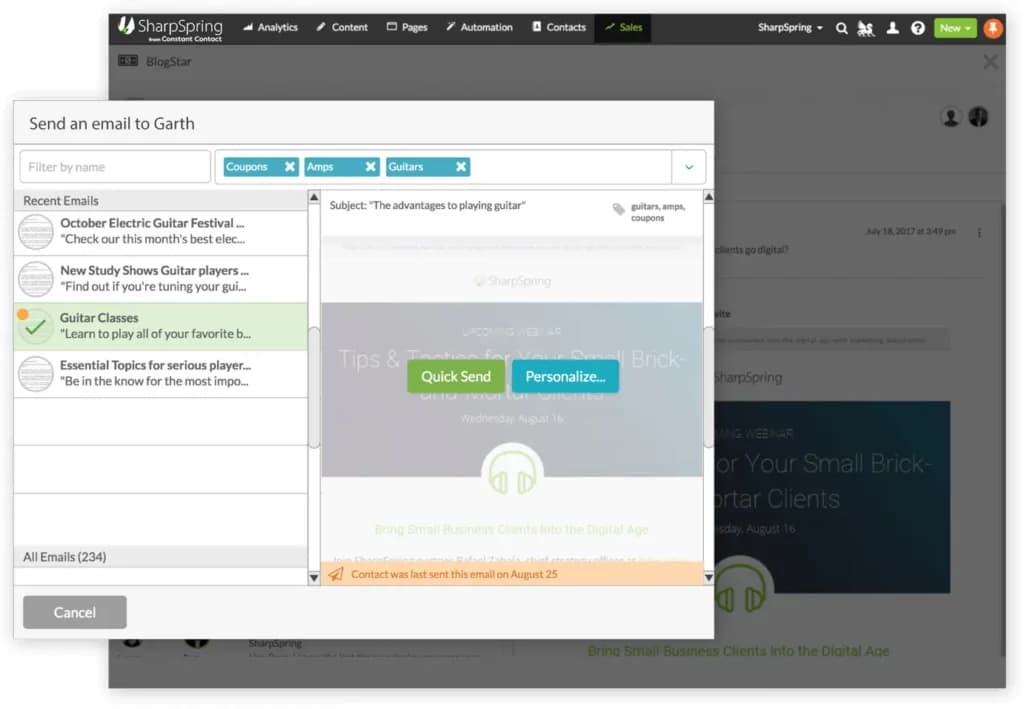Screen dimensions: 1024x709
Task: Open the Automation menu
Action: (x=479, y=27)
